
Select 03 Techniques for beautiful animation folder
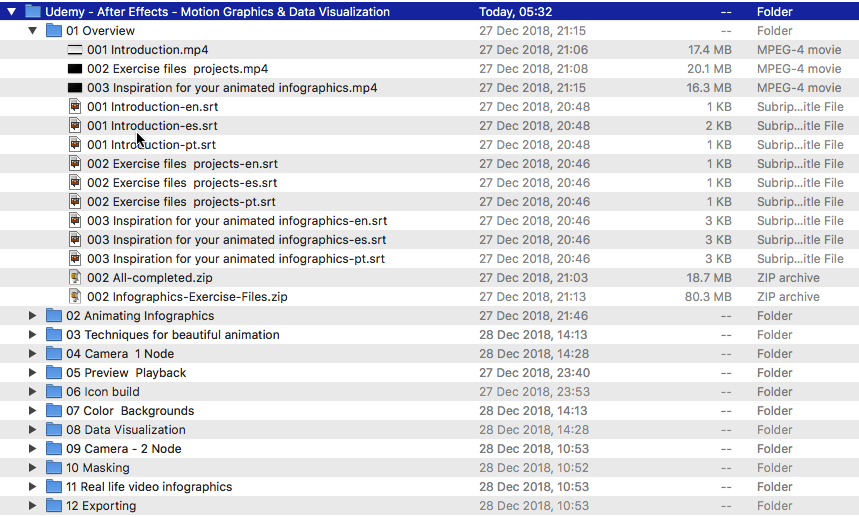pos(173,335)
